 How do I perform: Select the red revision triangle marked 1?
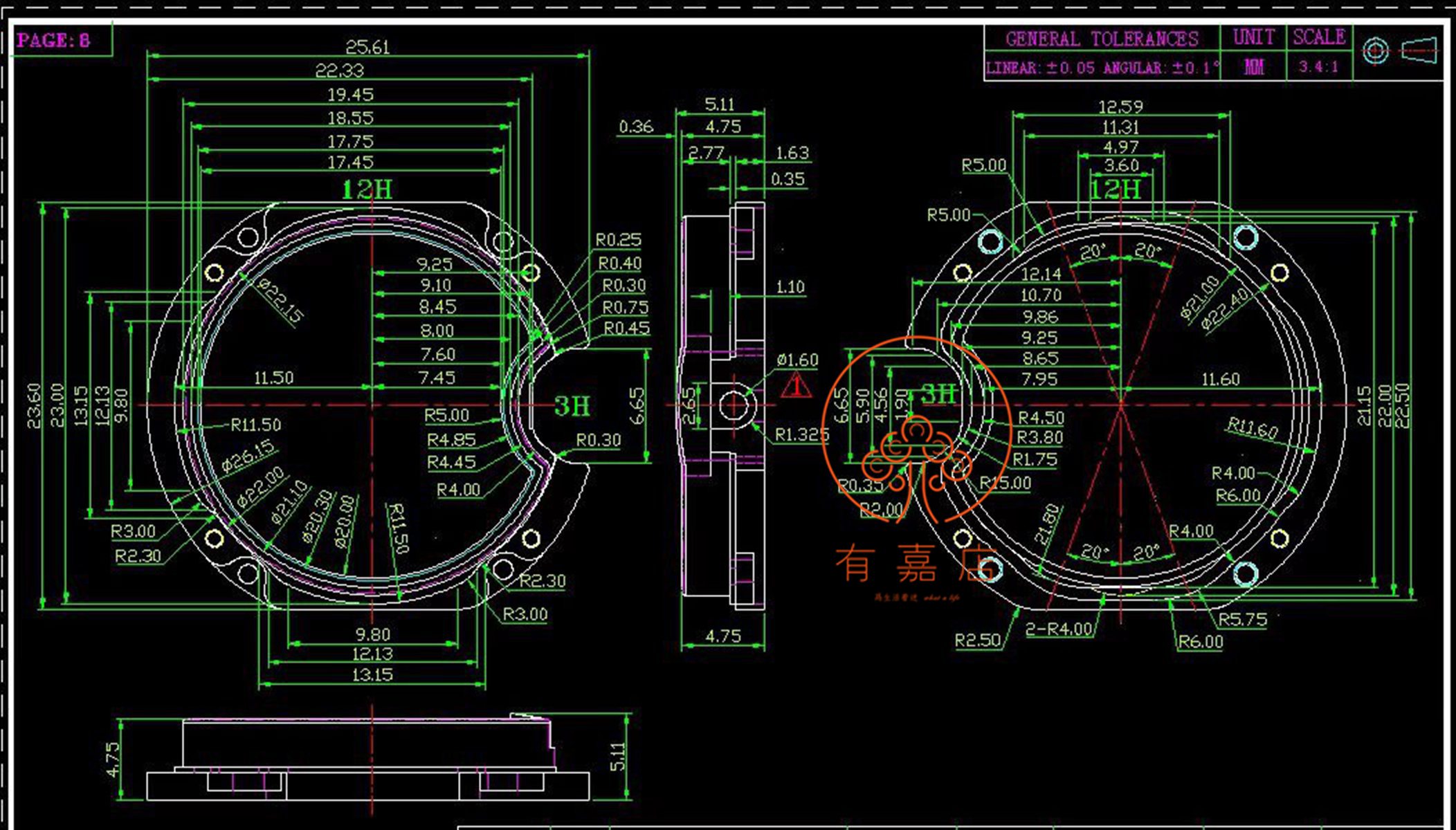coord(796,386)
